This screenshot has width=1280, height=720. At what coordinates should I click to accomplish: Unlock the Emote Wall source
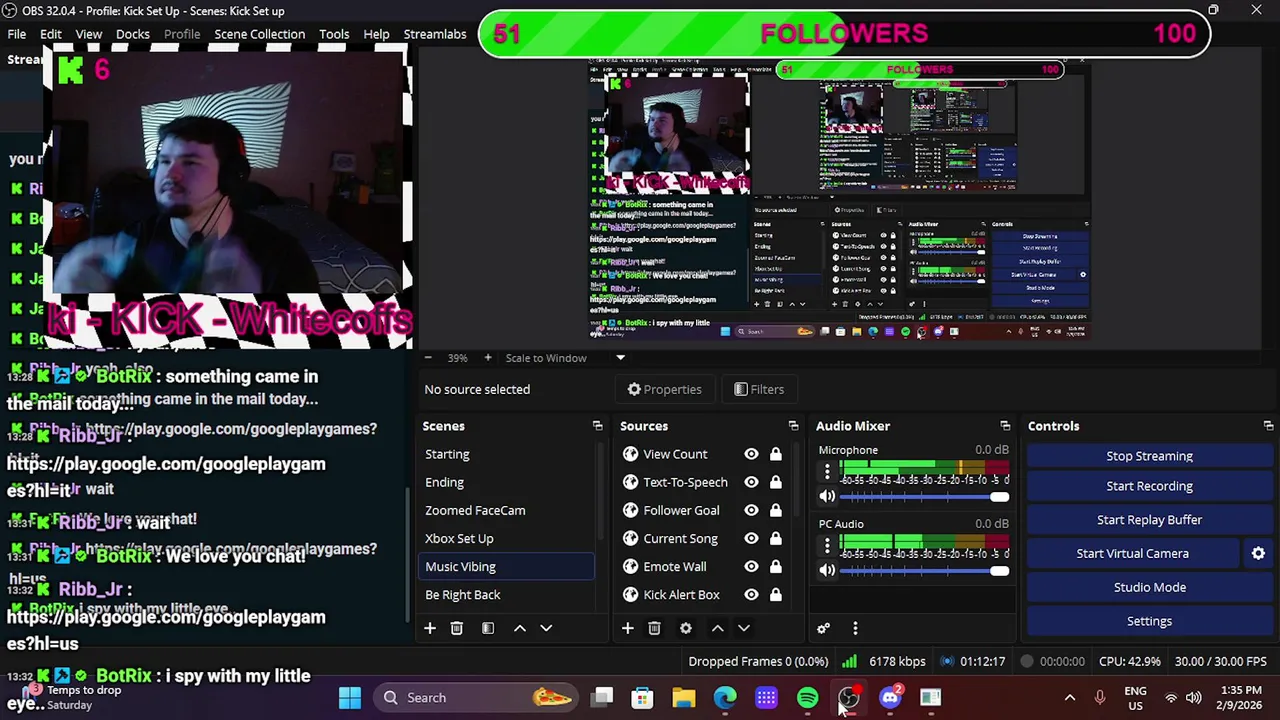tap(775, 566)
